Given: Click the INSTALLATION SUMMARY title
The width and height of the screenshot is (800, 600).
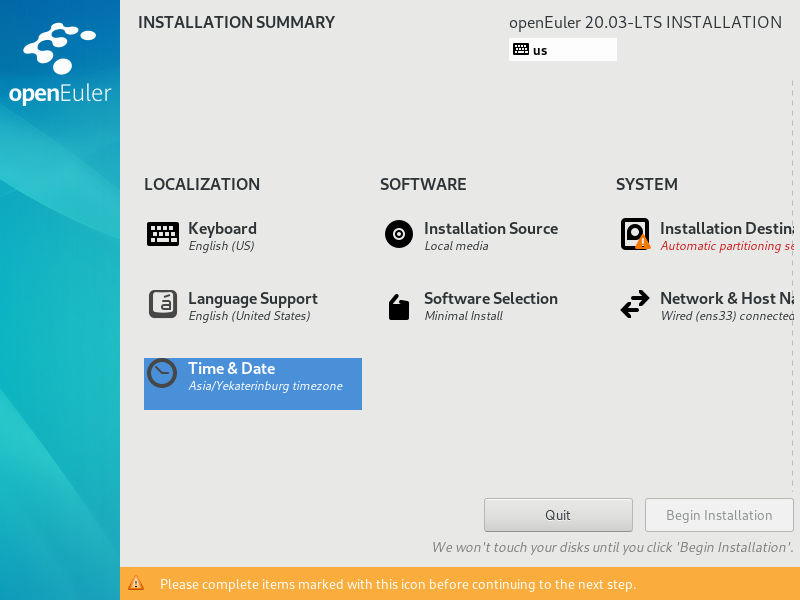Looking at the screenshot, I should (236, 22).
